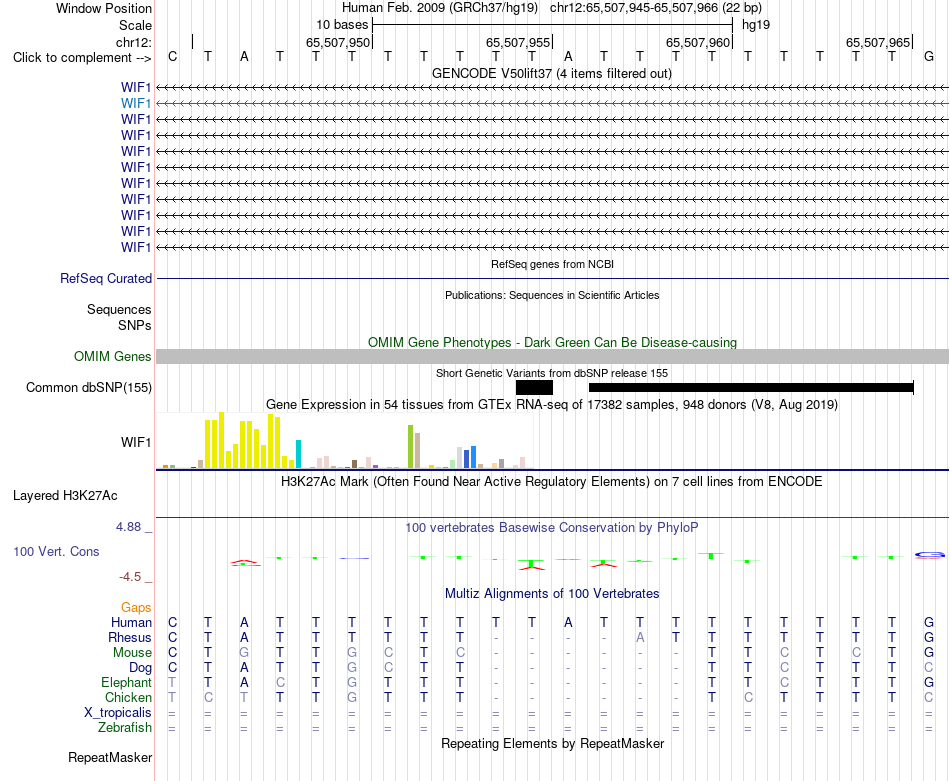Click the H3K27Ac Mark ENCODE track title
Image resolution: width=950 pixels, height=781 pixels.
pyautogui.click(x=552, y=482)
